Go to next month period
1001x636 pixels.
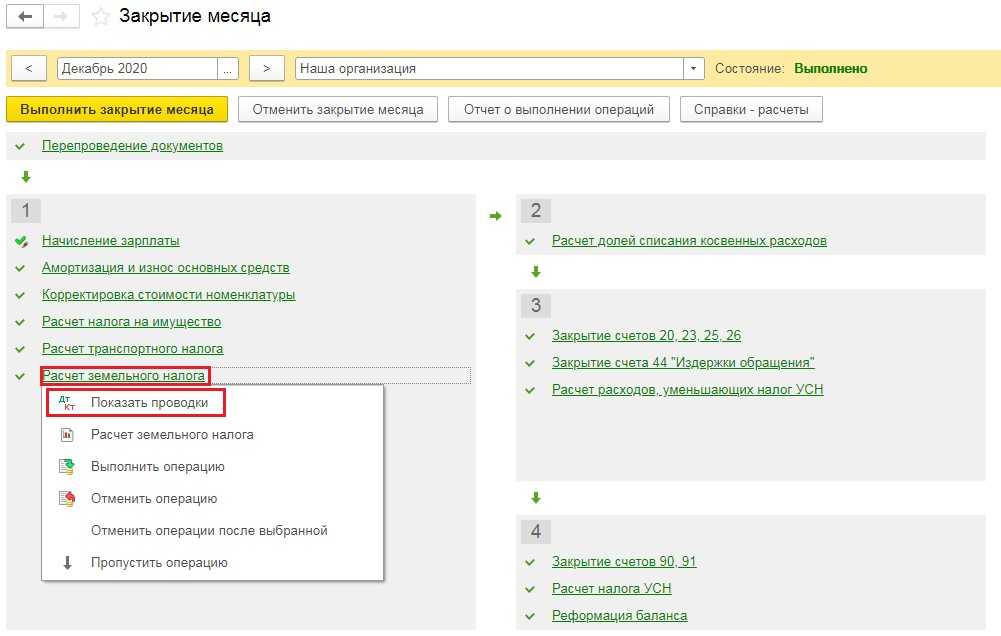[266, 69]
